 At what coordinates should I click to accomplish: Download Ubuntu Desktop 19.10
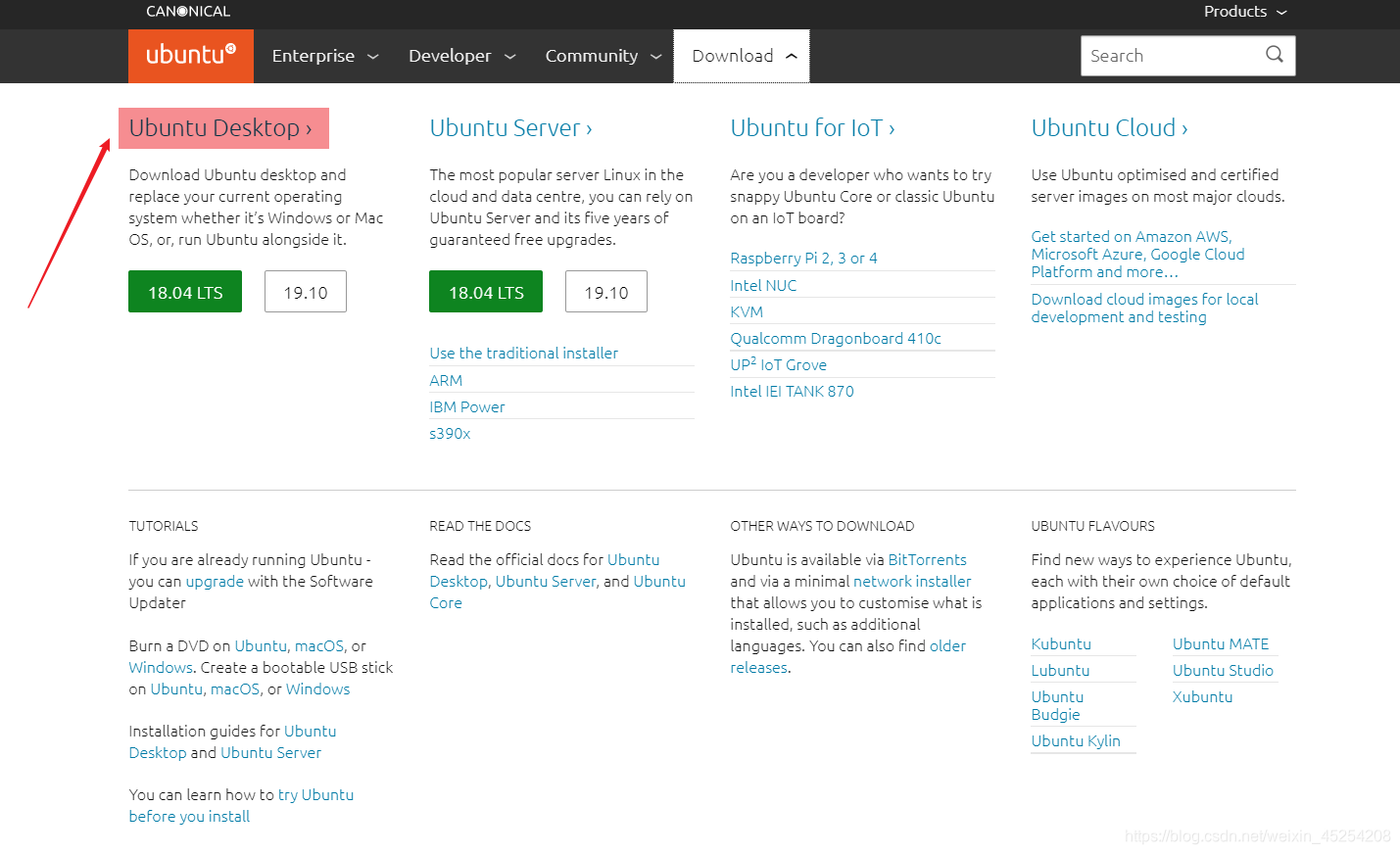[x=306, y=292]
